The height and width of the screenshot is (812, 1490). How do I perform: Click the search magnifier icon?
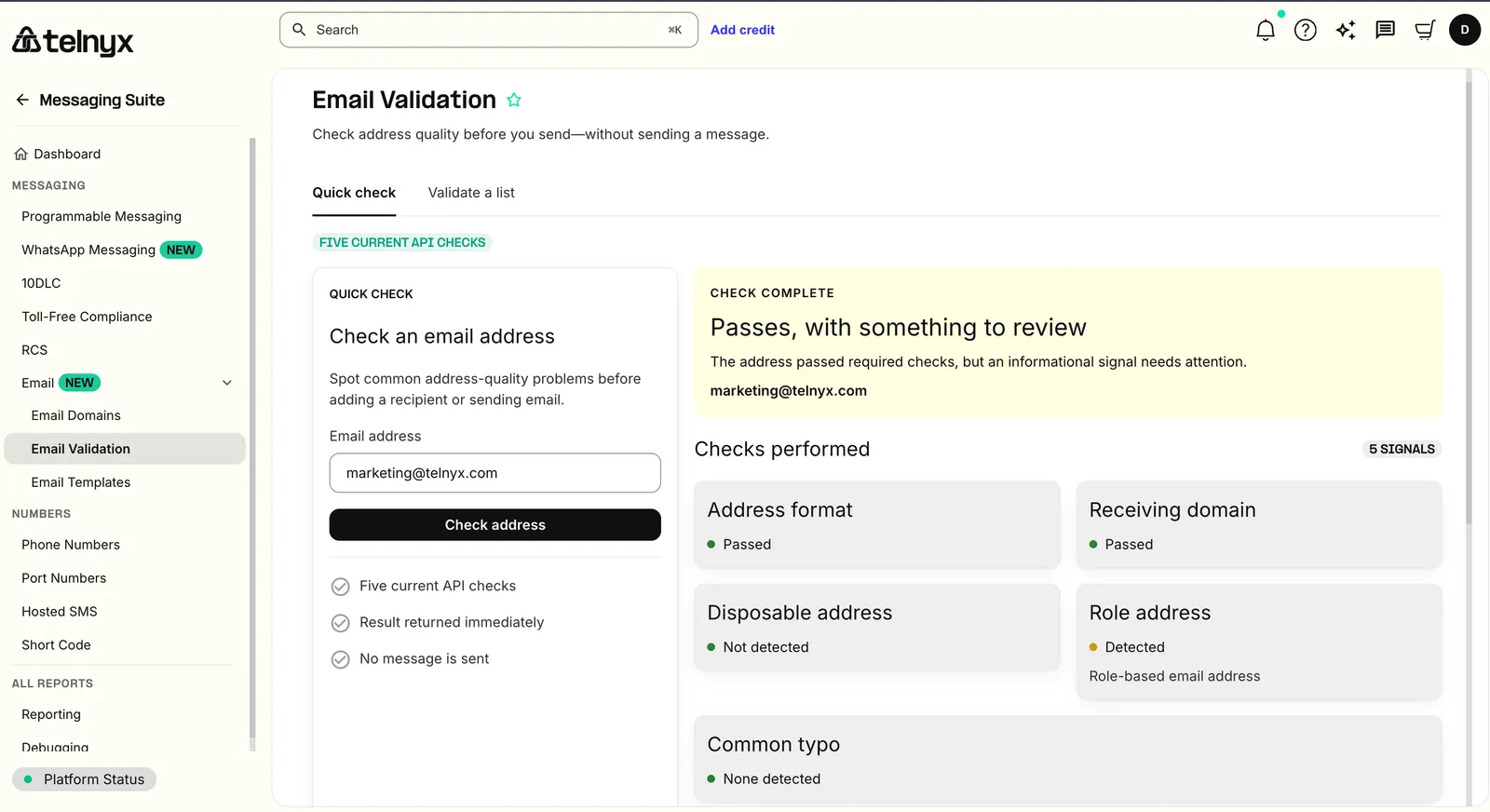click(x=299, y=30)
